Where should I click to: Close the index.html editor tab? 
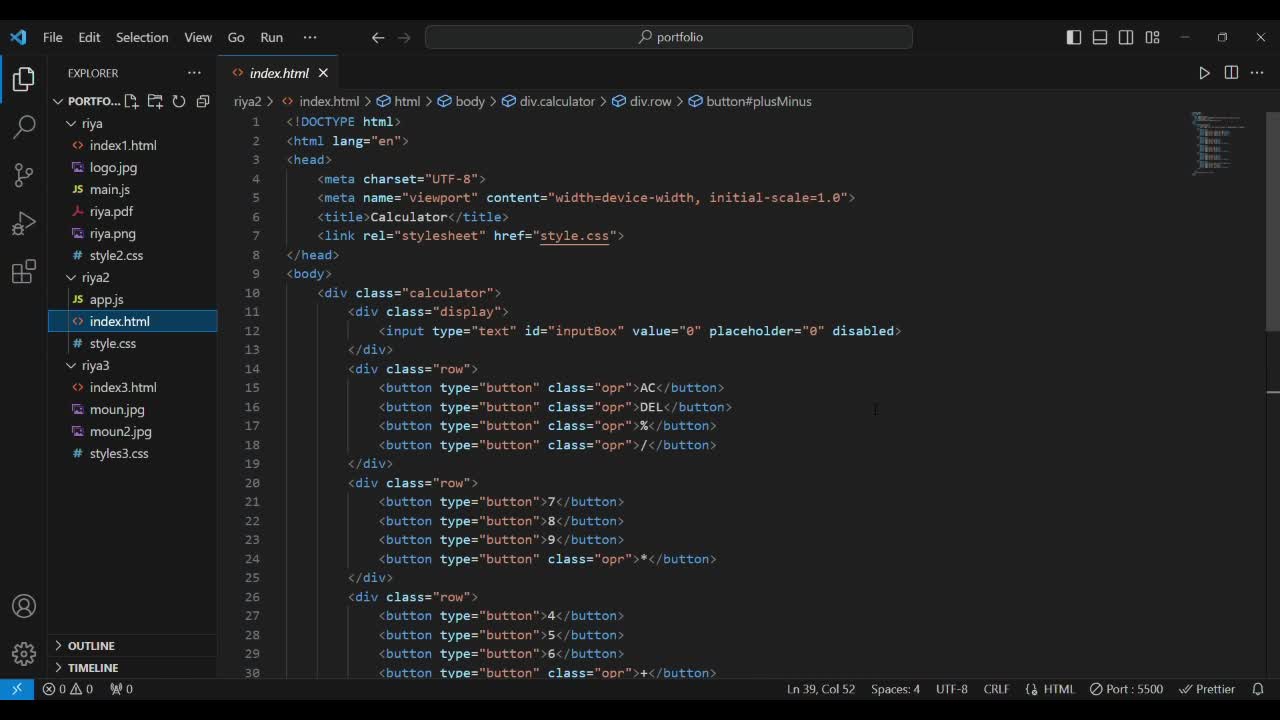323,73
